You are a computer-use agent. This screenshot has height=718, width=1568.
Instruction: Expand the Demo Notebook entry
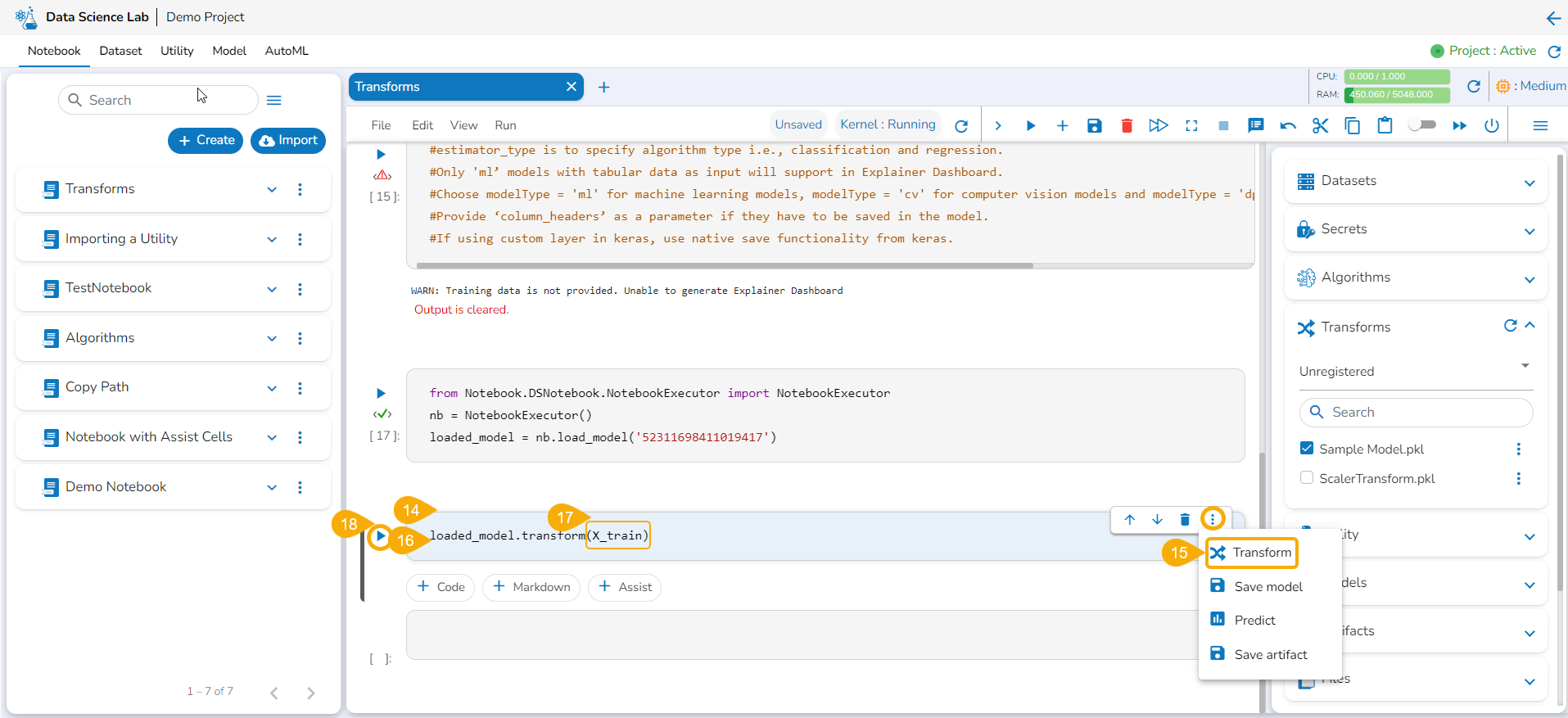pos(272,487)
